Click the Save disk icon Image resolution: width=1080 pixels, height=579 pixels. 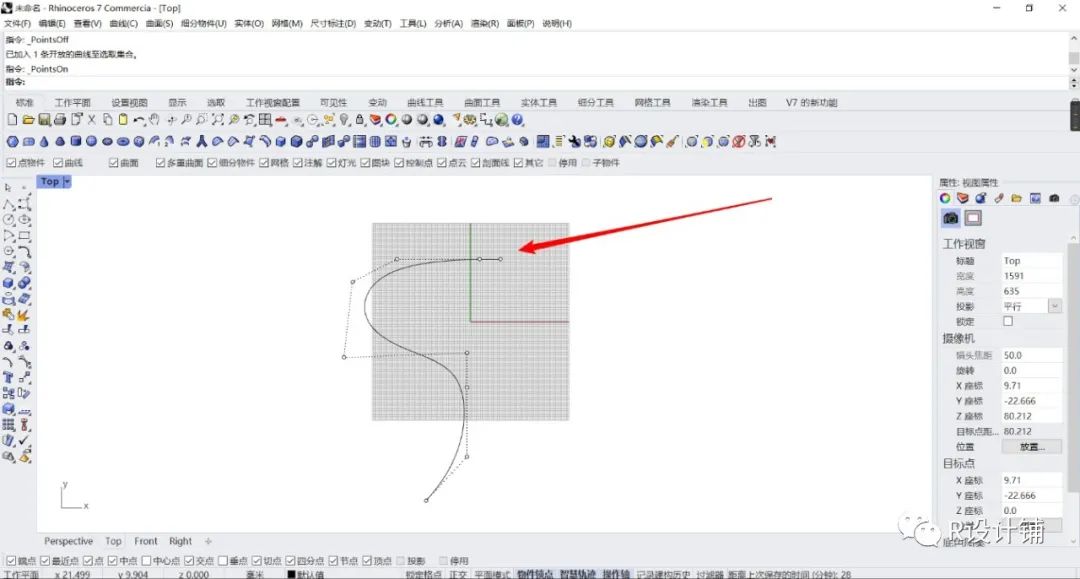click(x=44, y=120)
